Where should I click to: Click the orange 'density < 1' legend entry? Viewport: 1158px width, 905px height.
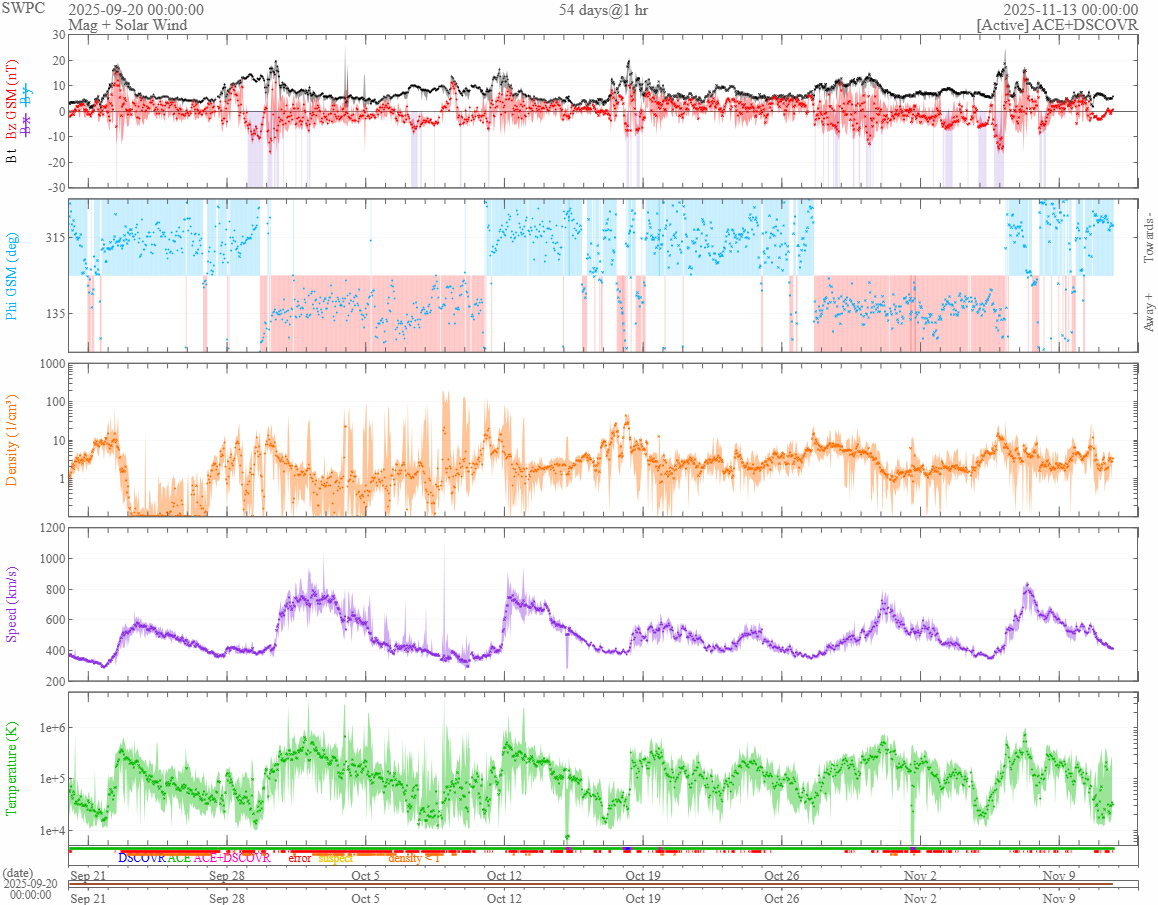pos(414,858)
